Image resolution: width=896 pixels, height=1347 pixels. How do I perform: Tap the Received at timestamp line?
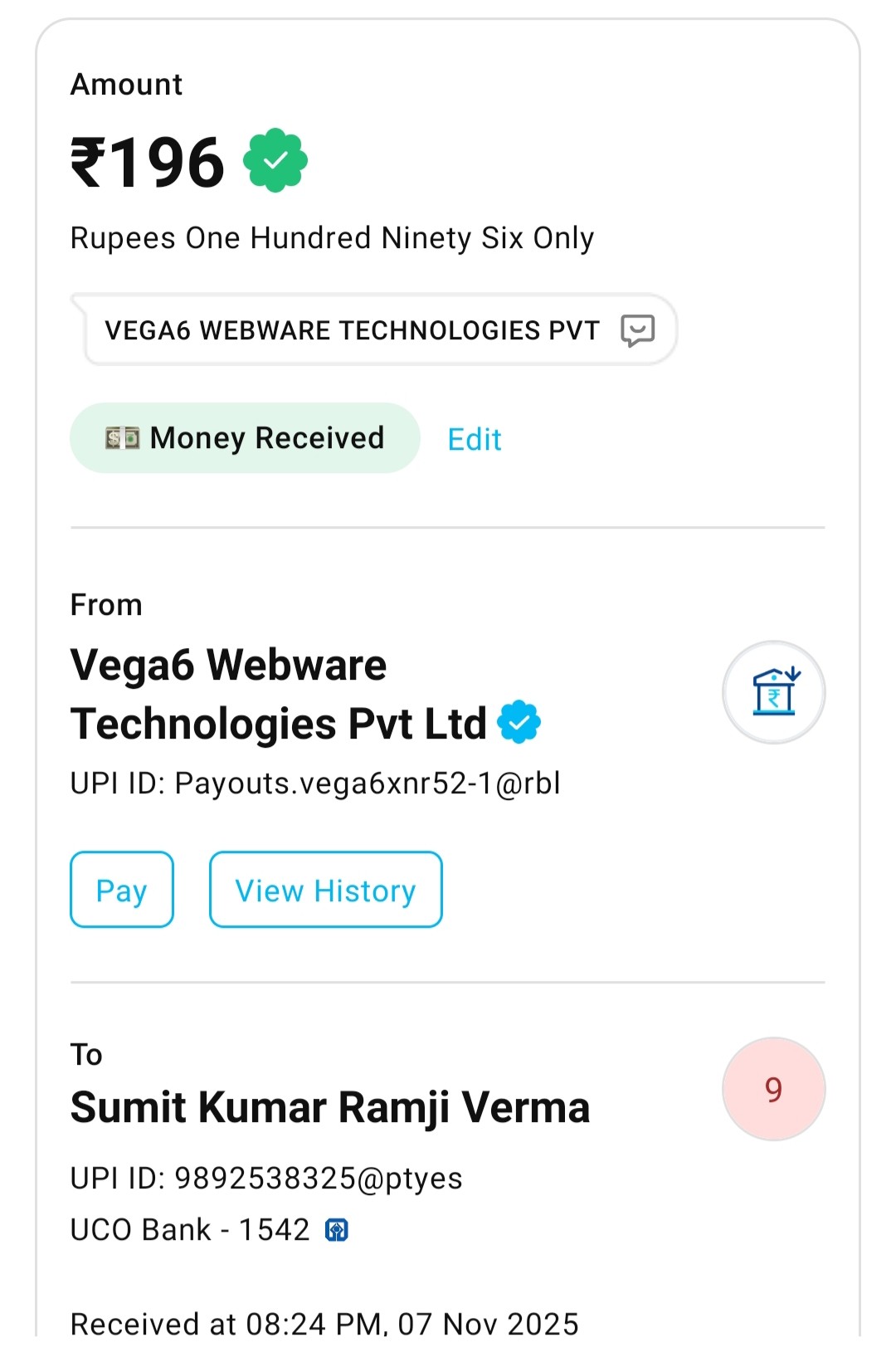click(324, 1323)
